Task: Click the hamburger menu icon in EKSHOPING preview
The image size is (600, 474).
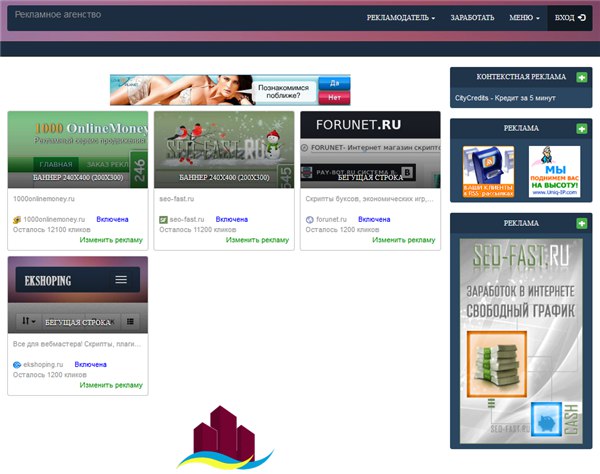Action: [121, 280]
